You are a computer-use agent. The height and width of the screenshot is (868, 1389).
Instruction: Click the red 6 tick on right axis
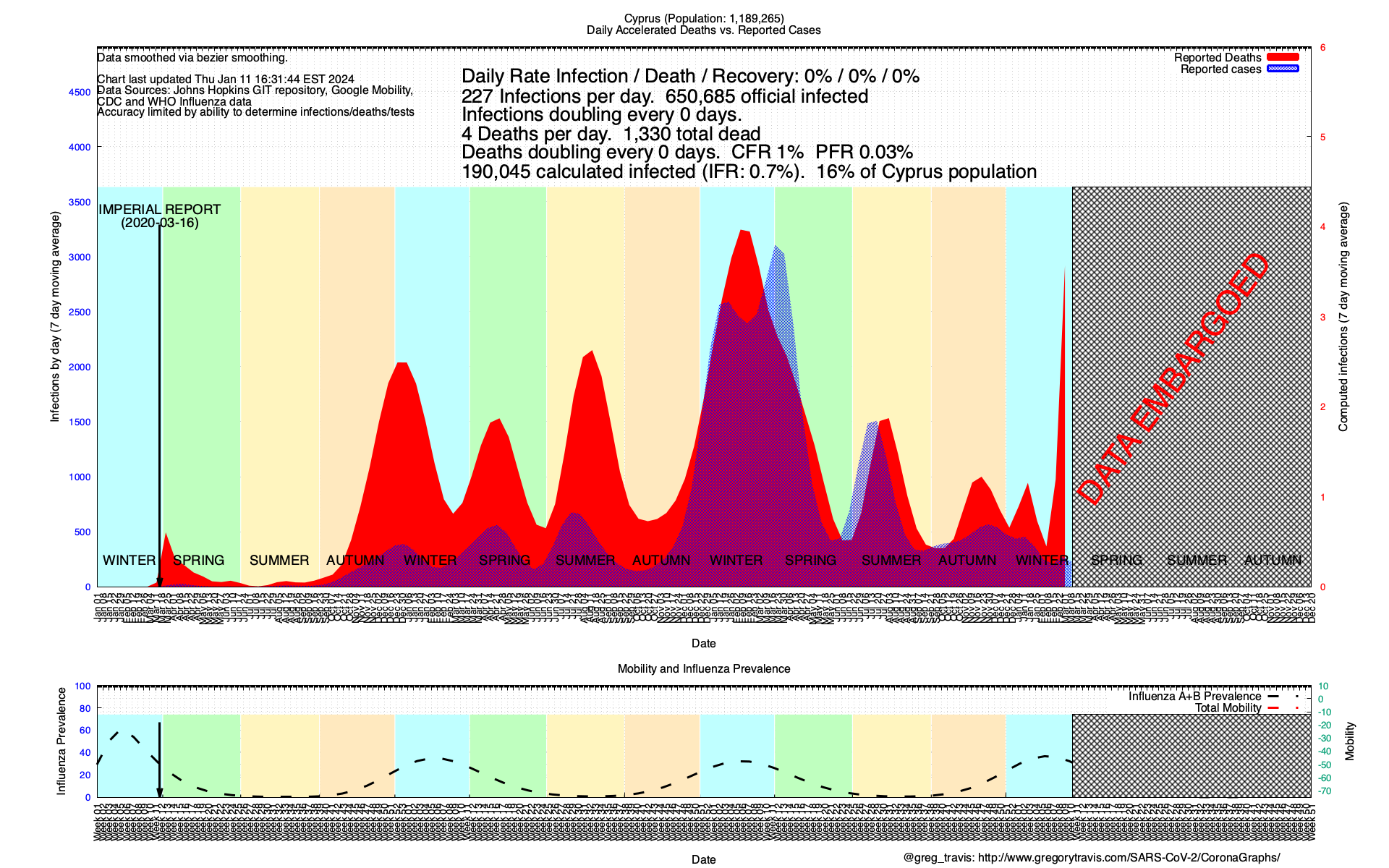pos(1322,47)
